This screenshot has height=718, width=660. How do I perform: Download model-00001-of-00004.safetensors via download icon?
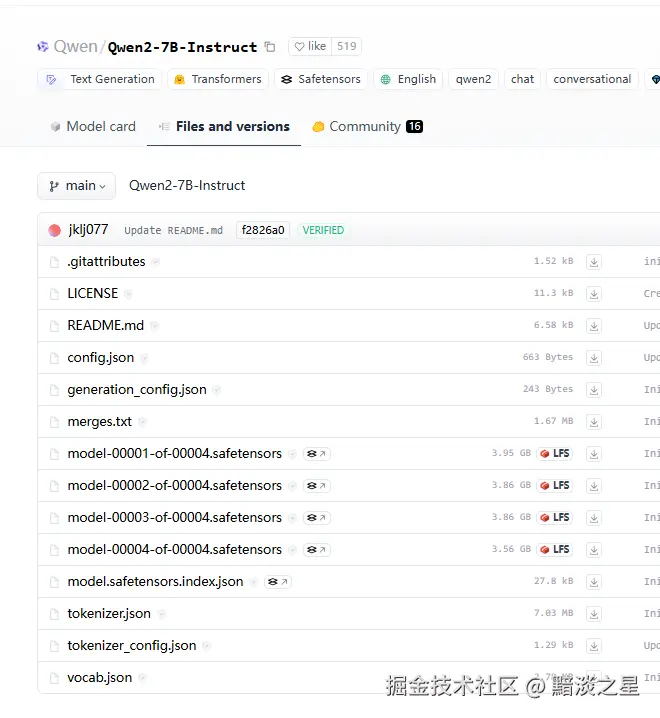pyautogui.click(x=594, y=454)
